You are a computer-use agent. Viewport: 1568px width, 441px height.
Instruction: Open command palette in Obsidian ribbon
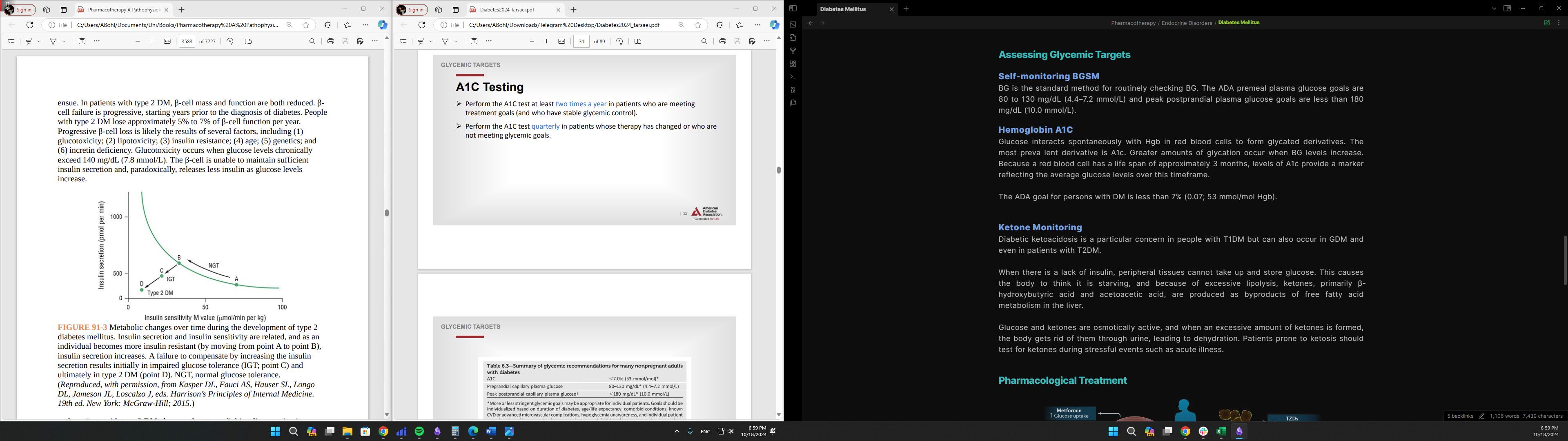[x=793, y=77]
